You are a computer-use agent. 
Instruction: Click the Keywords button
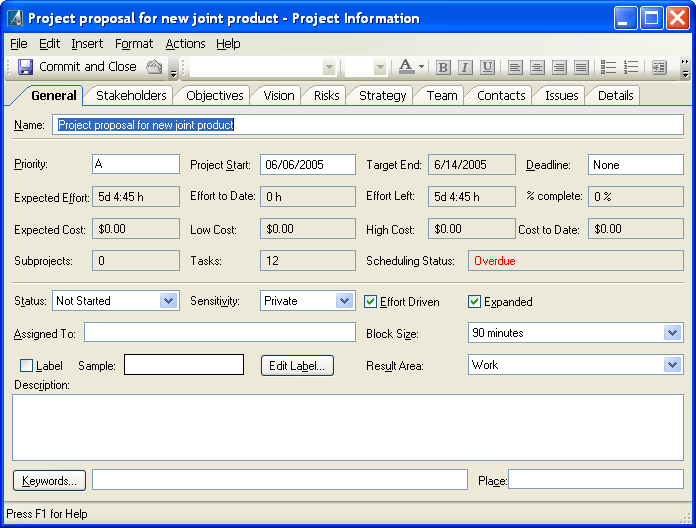[x=49, y=481]
